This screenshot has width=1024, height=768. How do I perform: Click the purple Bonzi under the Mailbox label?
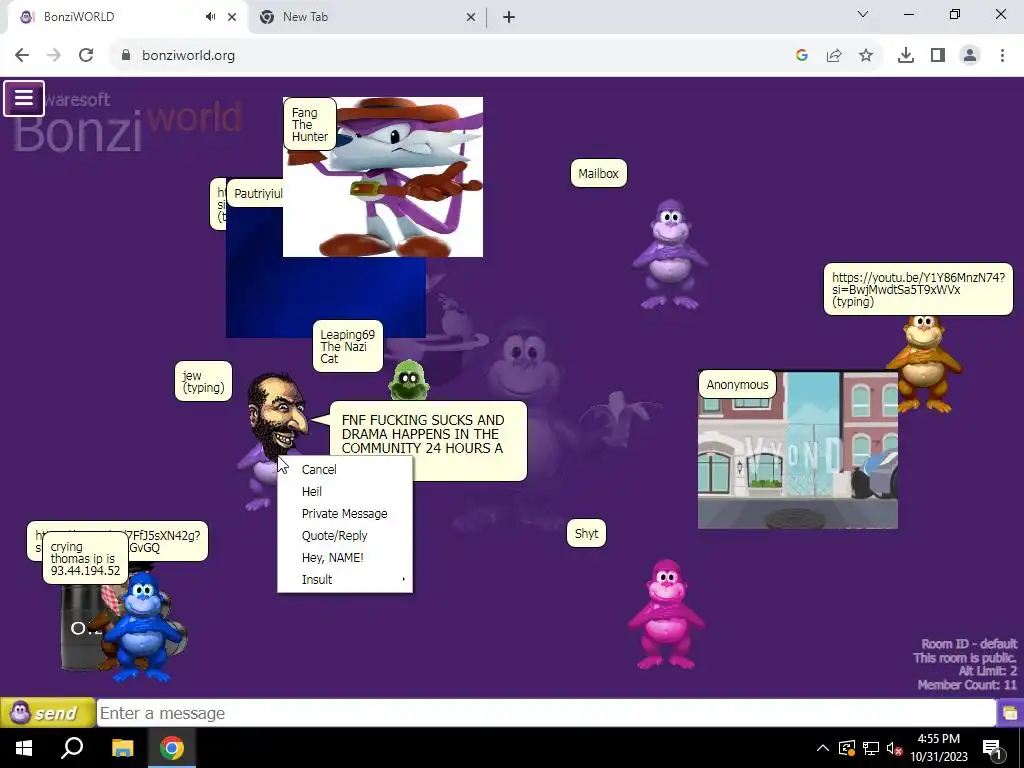(x=669, y=255)
